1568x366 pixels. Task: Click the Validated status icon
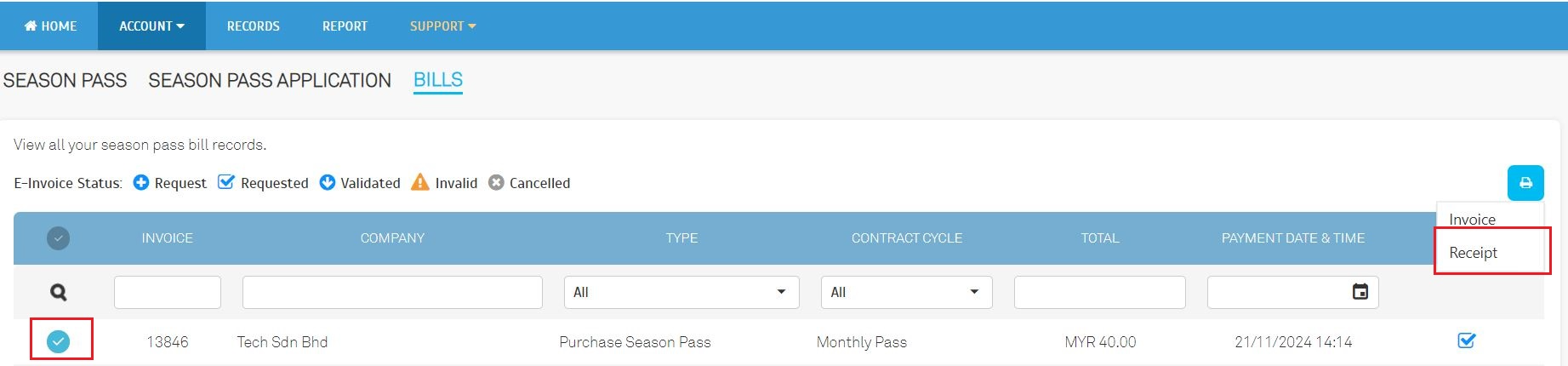[x=327, y=183]
